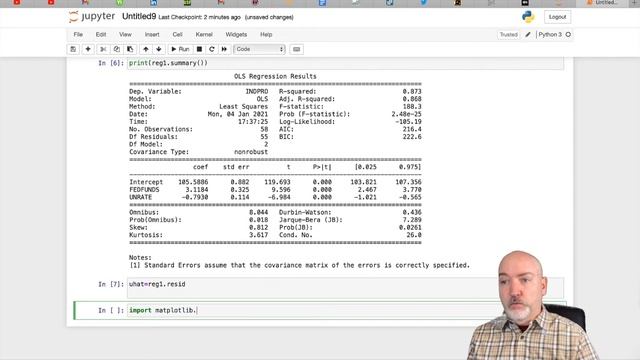
Task: Move selected cell down arrow
Action: click(x=159, y=49)
